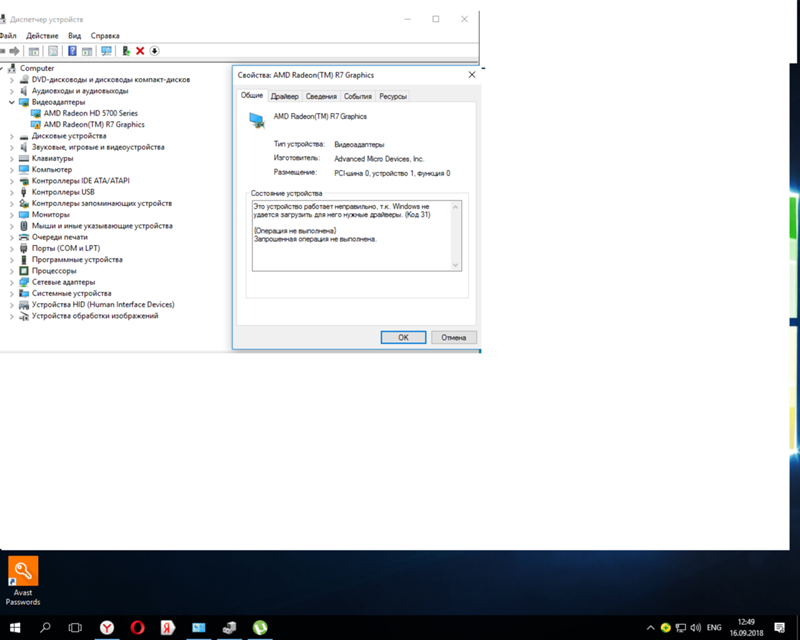This screenshot has width=800, height=640.
Task: Open Properties via the toolbar properties icon
Action: pyautogui.click(x=53, y=51)
